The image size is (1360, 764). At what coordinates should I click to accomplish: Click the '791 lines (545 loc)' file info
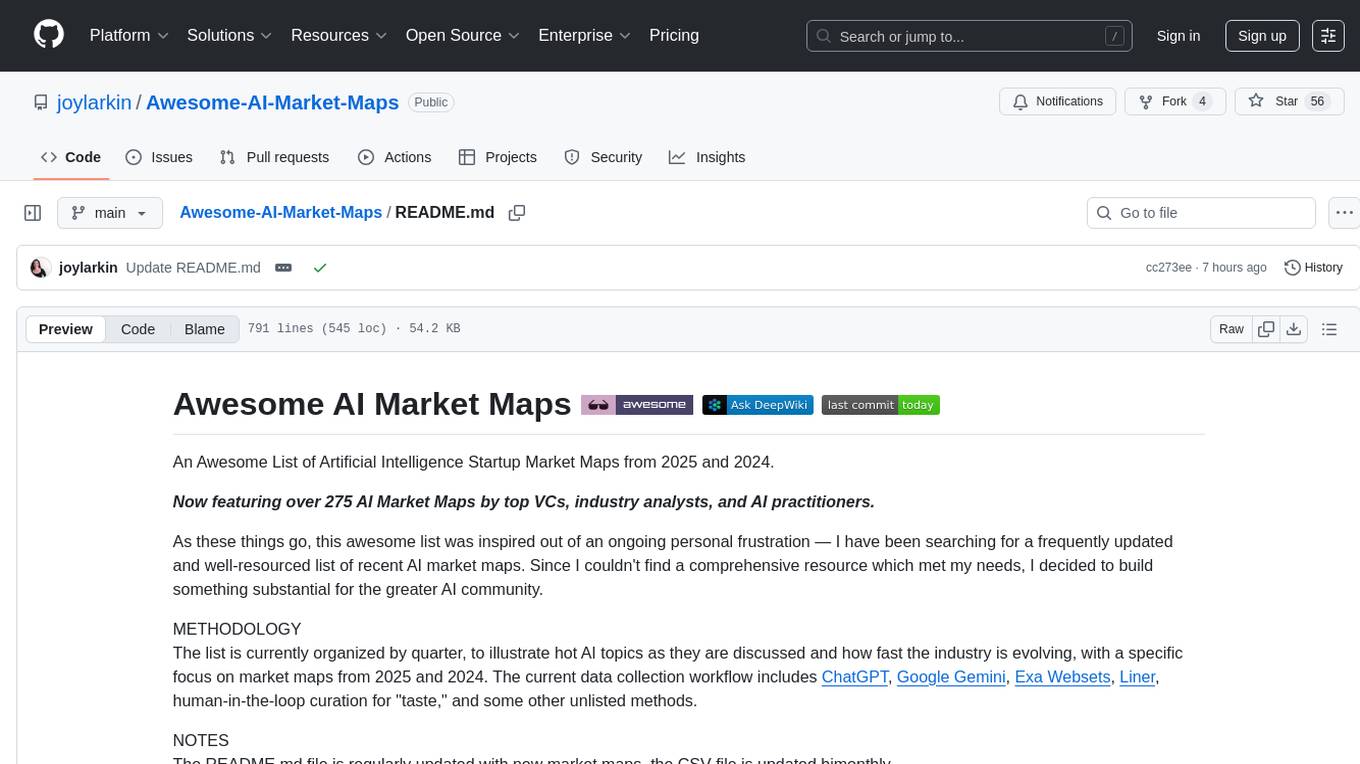tap(317, 329)
